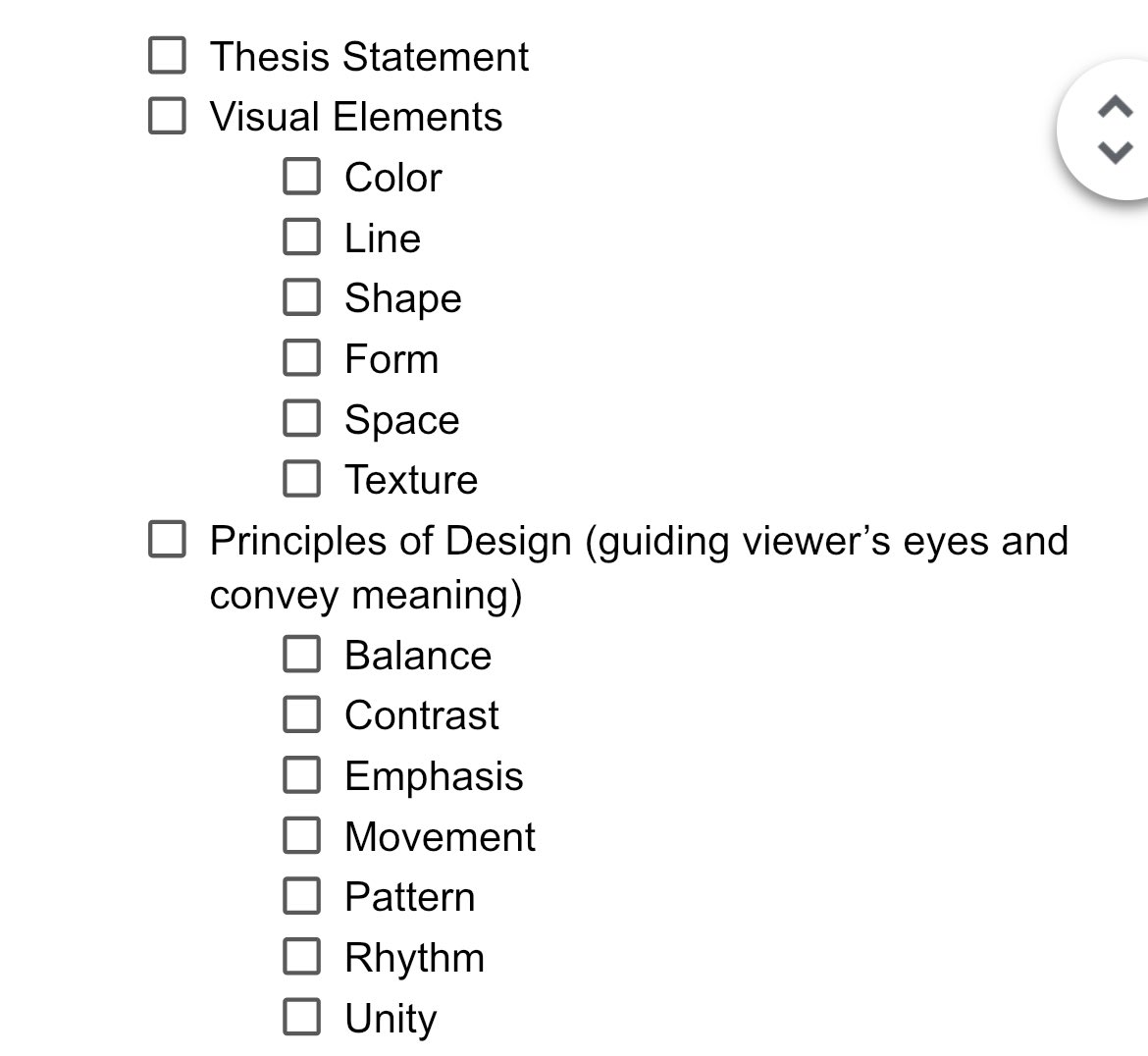Mark the Rhythm checkbox
The height and width of the screenshot is (1056, 1148).
(x=301, y=957)
